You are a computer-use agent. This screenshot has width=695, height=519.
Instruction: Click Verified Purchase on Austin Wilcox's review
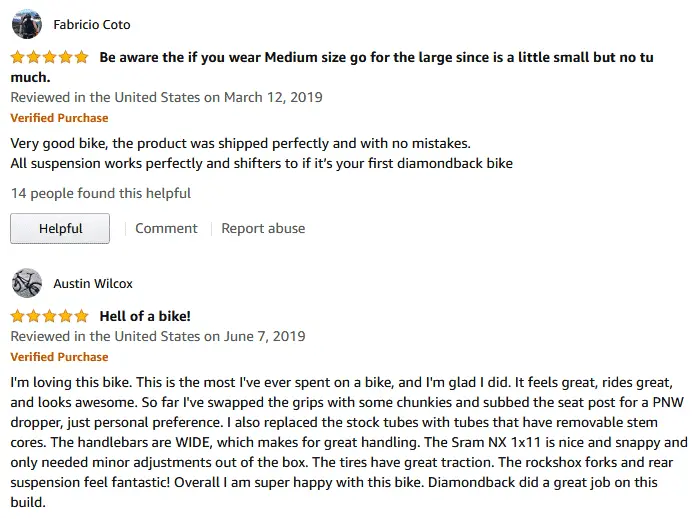(x=59, y=357)
